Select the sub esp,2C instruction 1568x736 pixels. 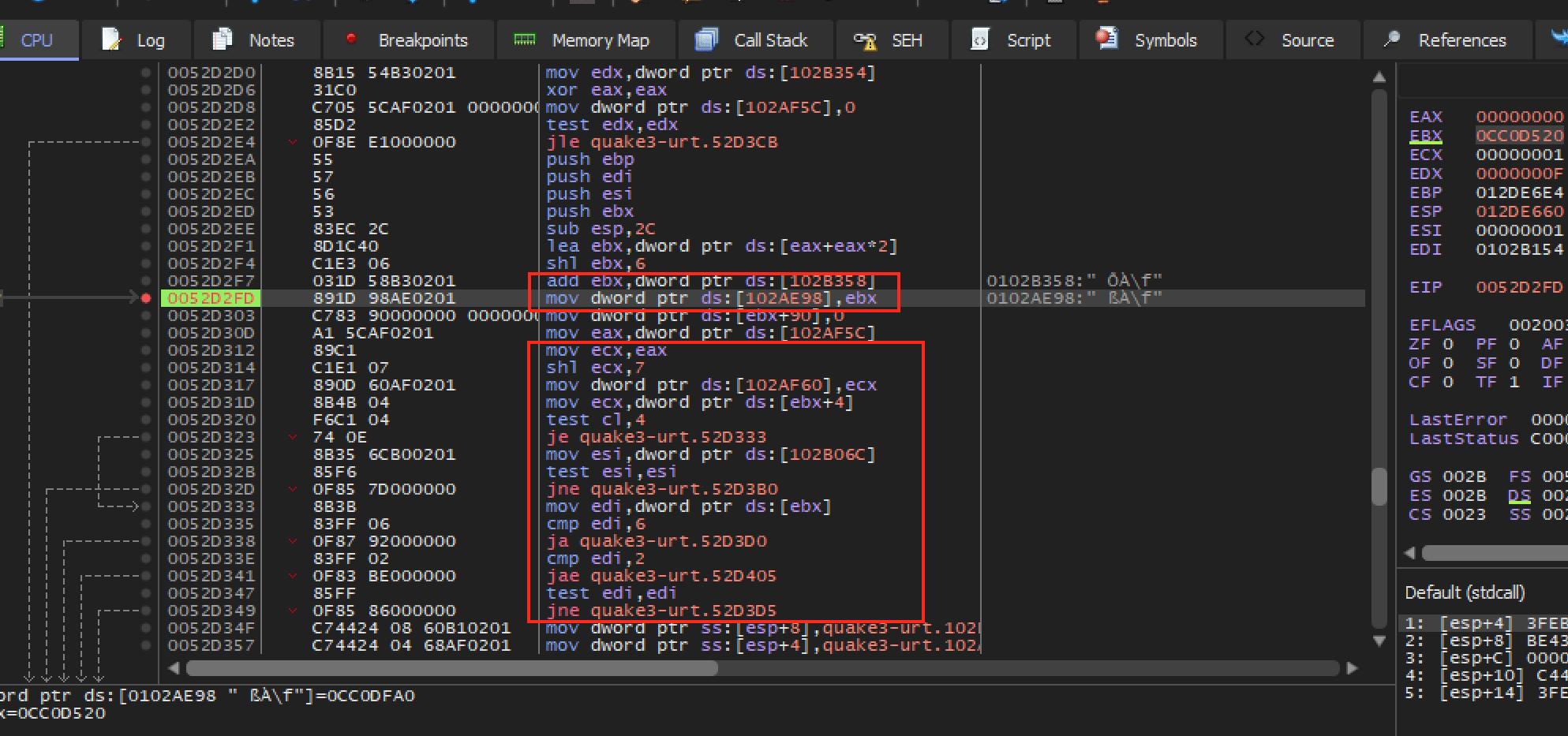(601, 229)
